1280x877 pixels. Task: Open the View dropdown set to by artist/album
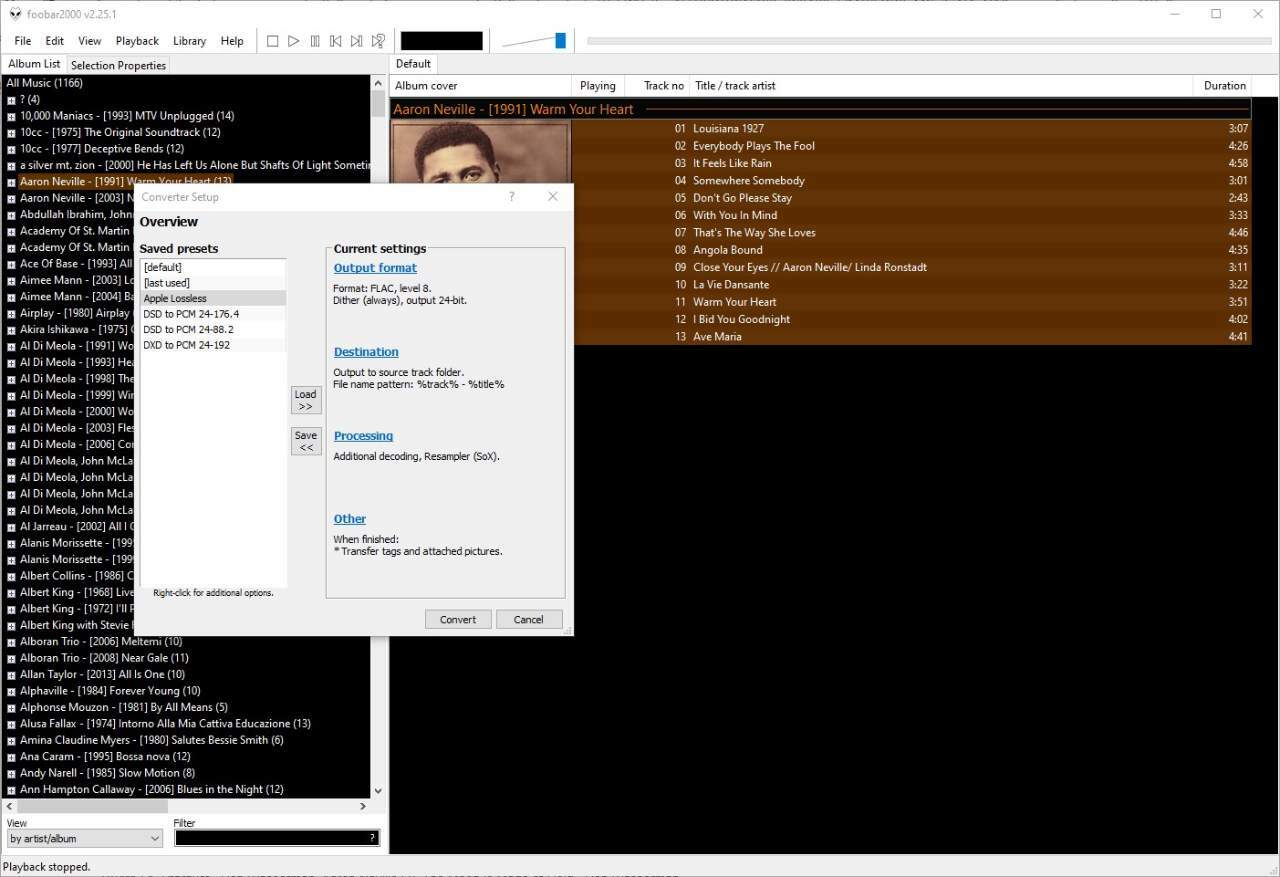(84, 838)
